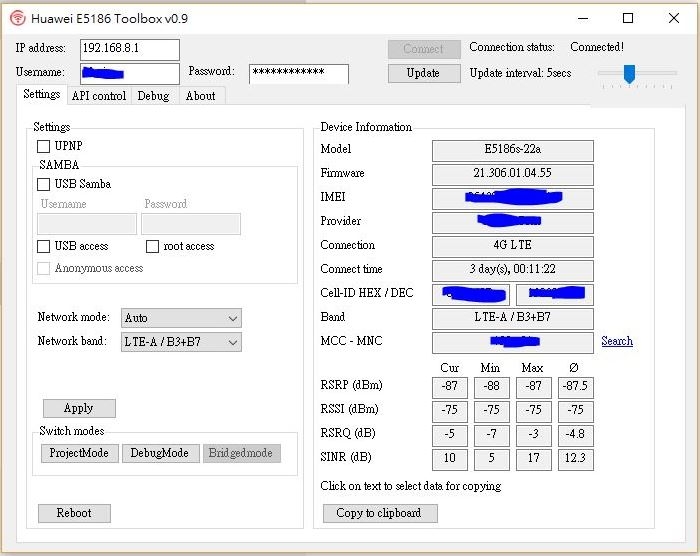This screenshot has height=556, width=700.
Task: Adjust the update interval slider
Action: 629,74
